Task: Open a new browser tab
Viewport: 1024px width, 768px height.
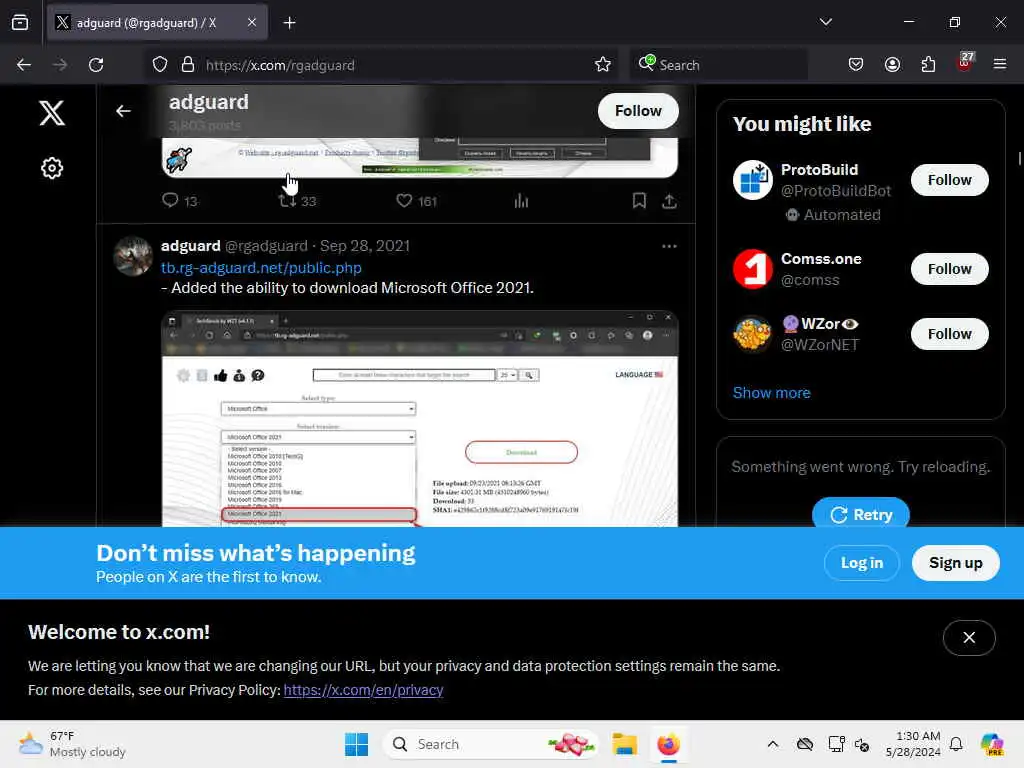Action: (x=289, y=22)
